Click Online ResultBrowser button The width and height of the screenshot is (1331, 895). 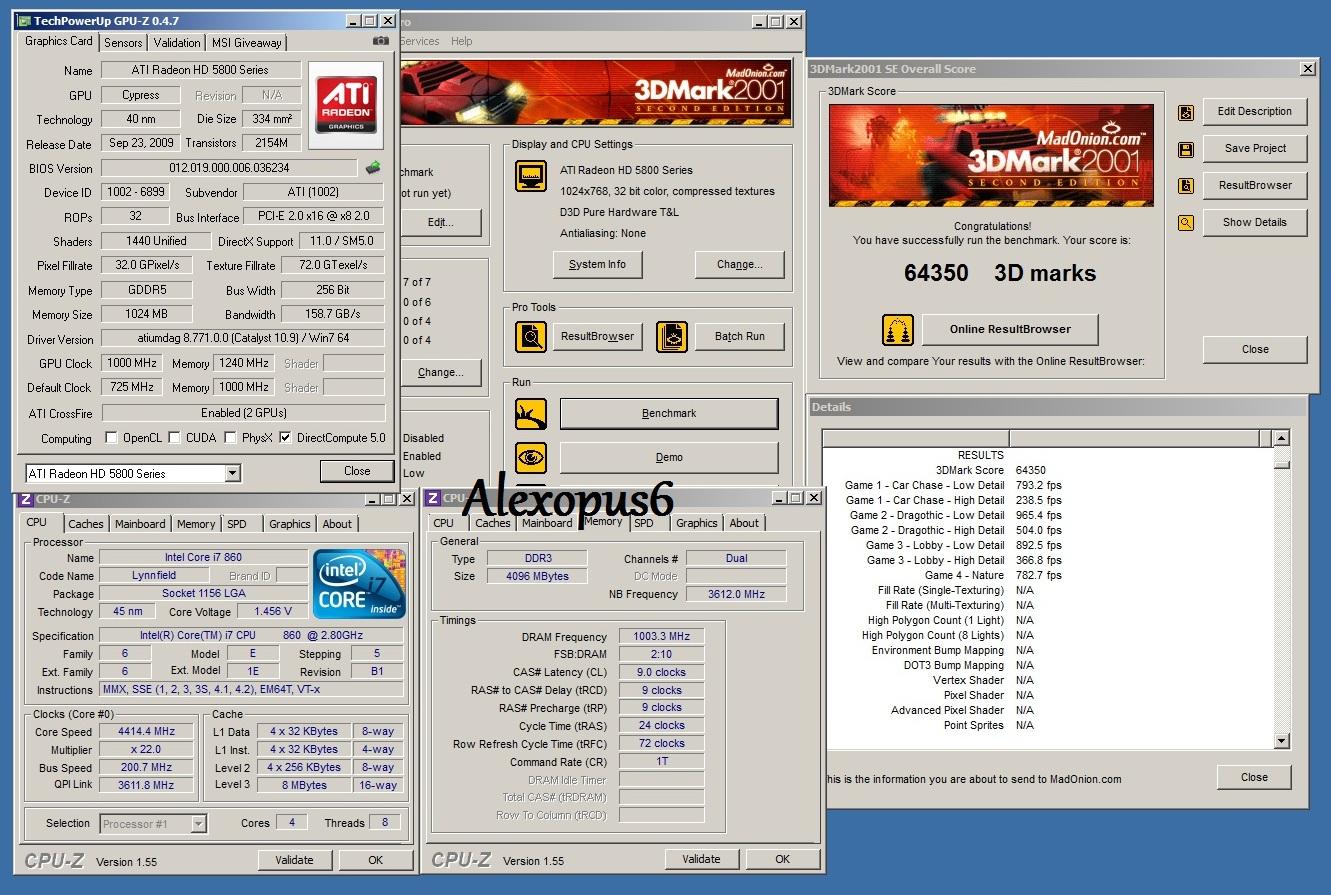[1010, 329]
